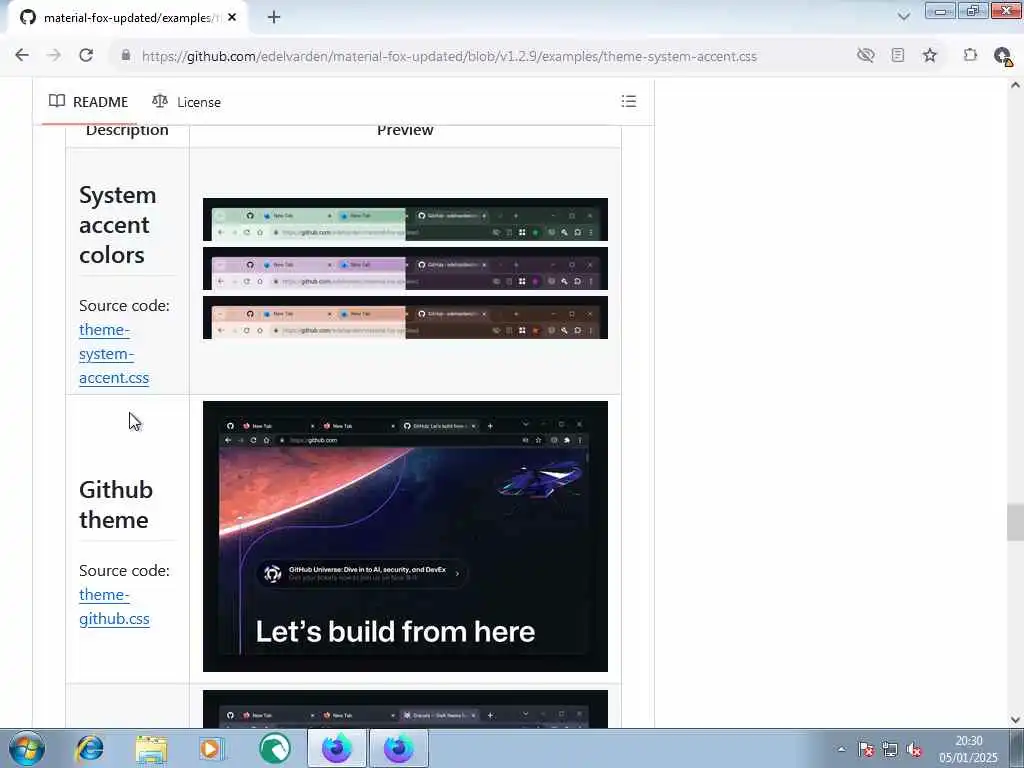Click the muted volume tray icon
This screenshot has width=1024, height=768.
click(x=914, y=750)
